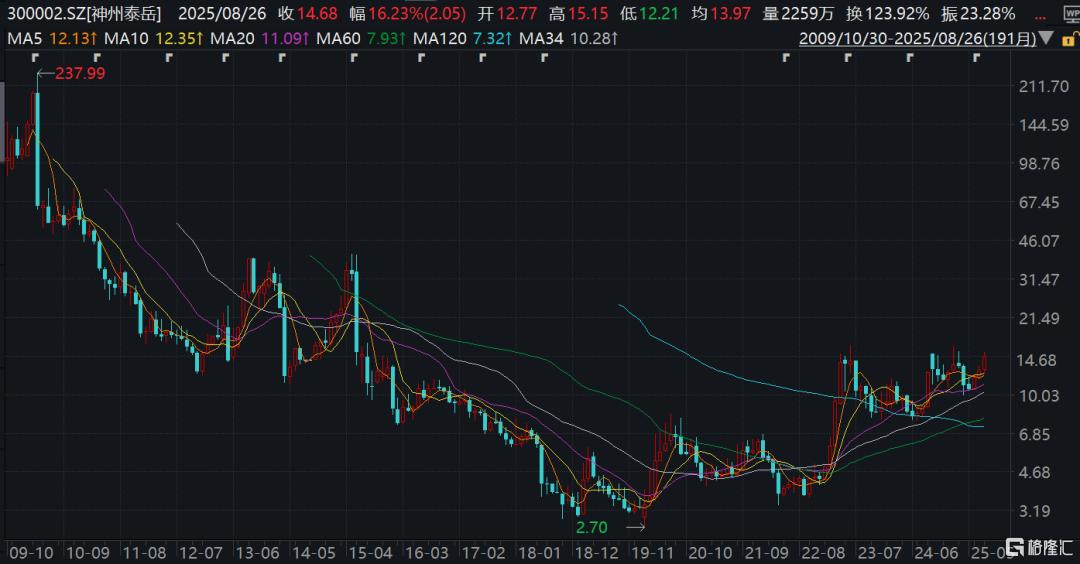This screenshot has height=564, width=1080.
Task: Click the 12-07 date axis label
Action: pyautogui.click(x=200, y=552)
